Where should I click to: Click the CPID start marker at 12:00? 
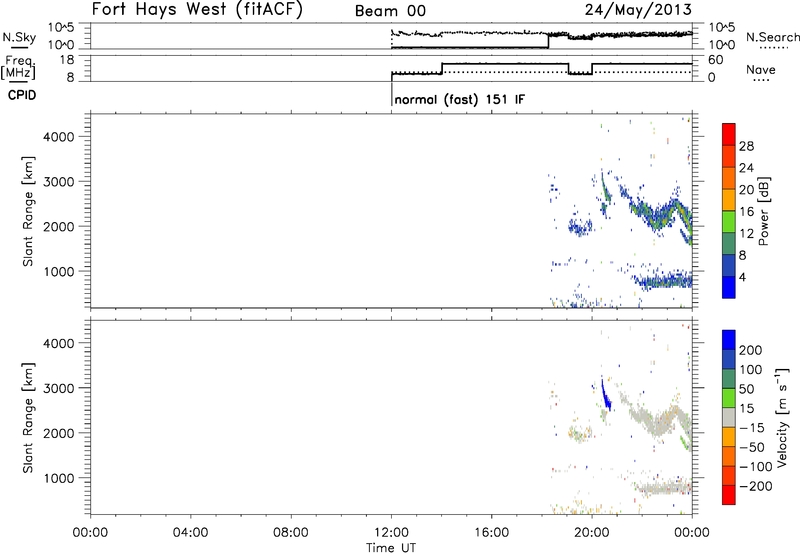click(x=391, y=95)
